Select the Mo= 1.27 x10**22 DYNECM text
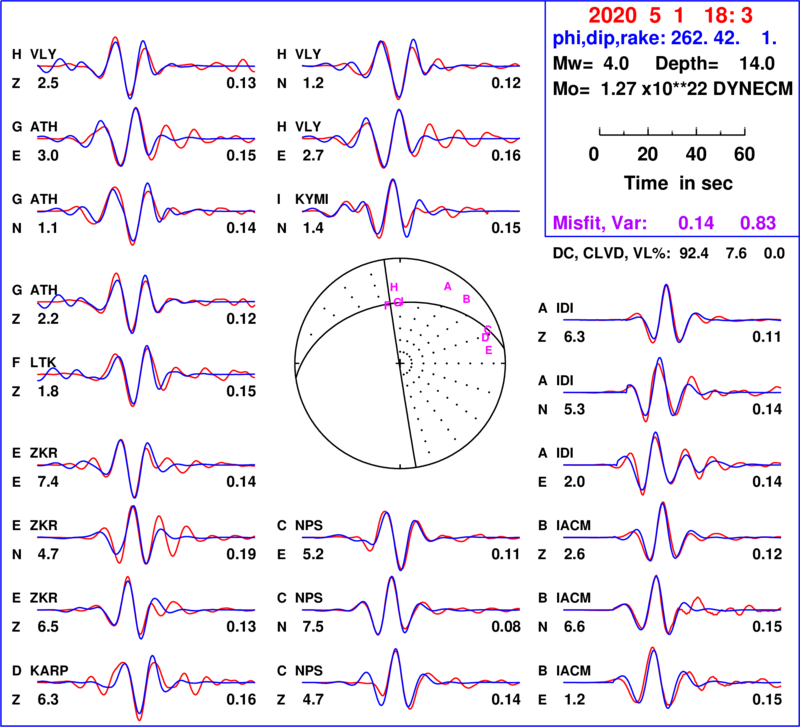 point(673,89)
